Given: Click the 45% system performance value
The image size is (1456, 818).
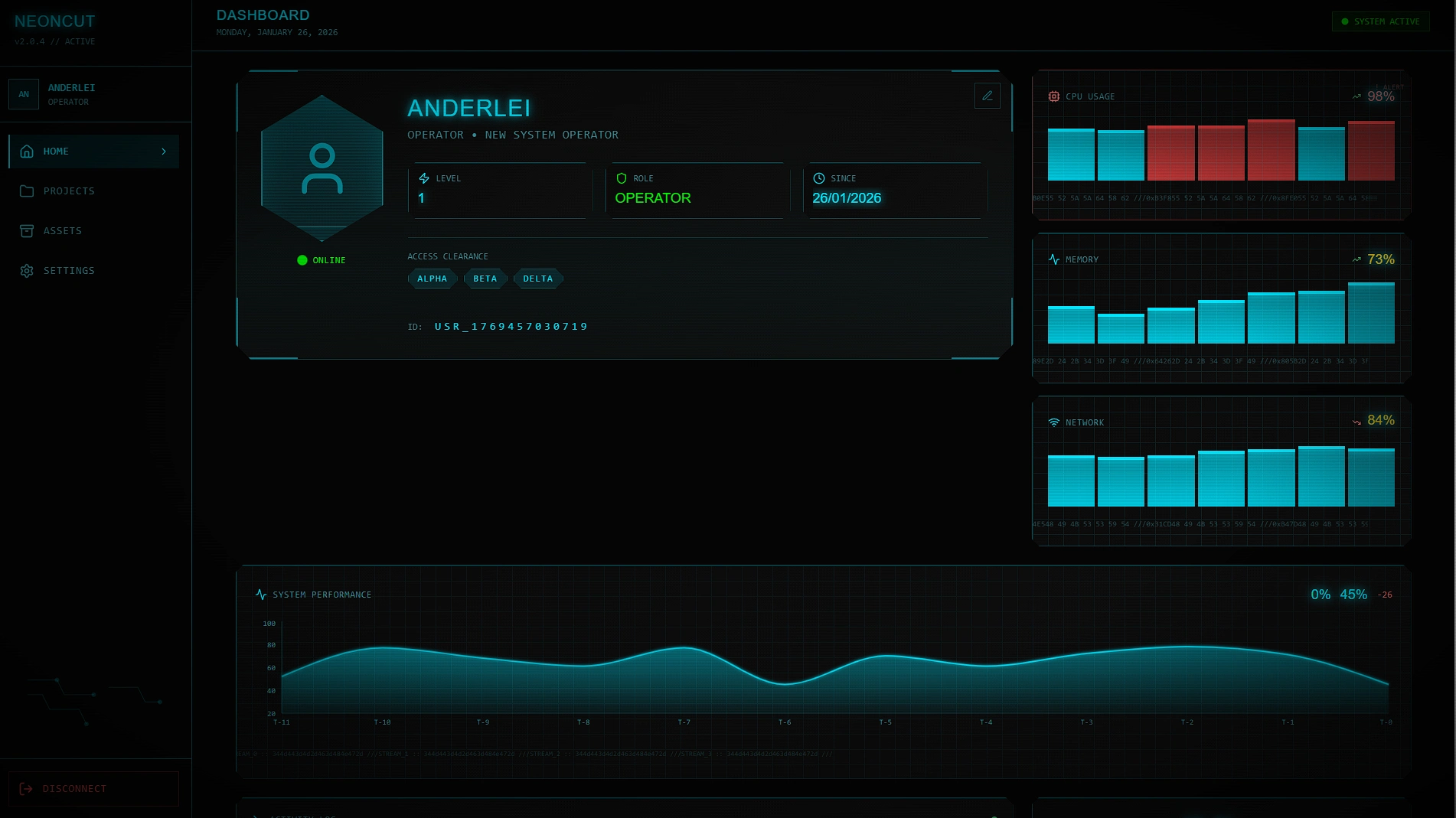Looking at the screenshot, I should (x=1353, y=595).
